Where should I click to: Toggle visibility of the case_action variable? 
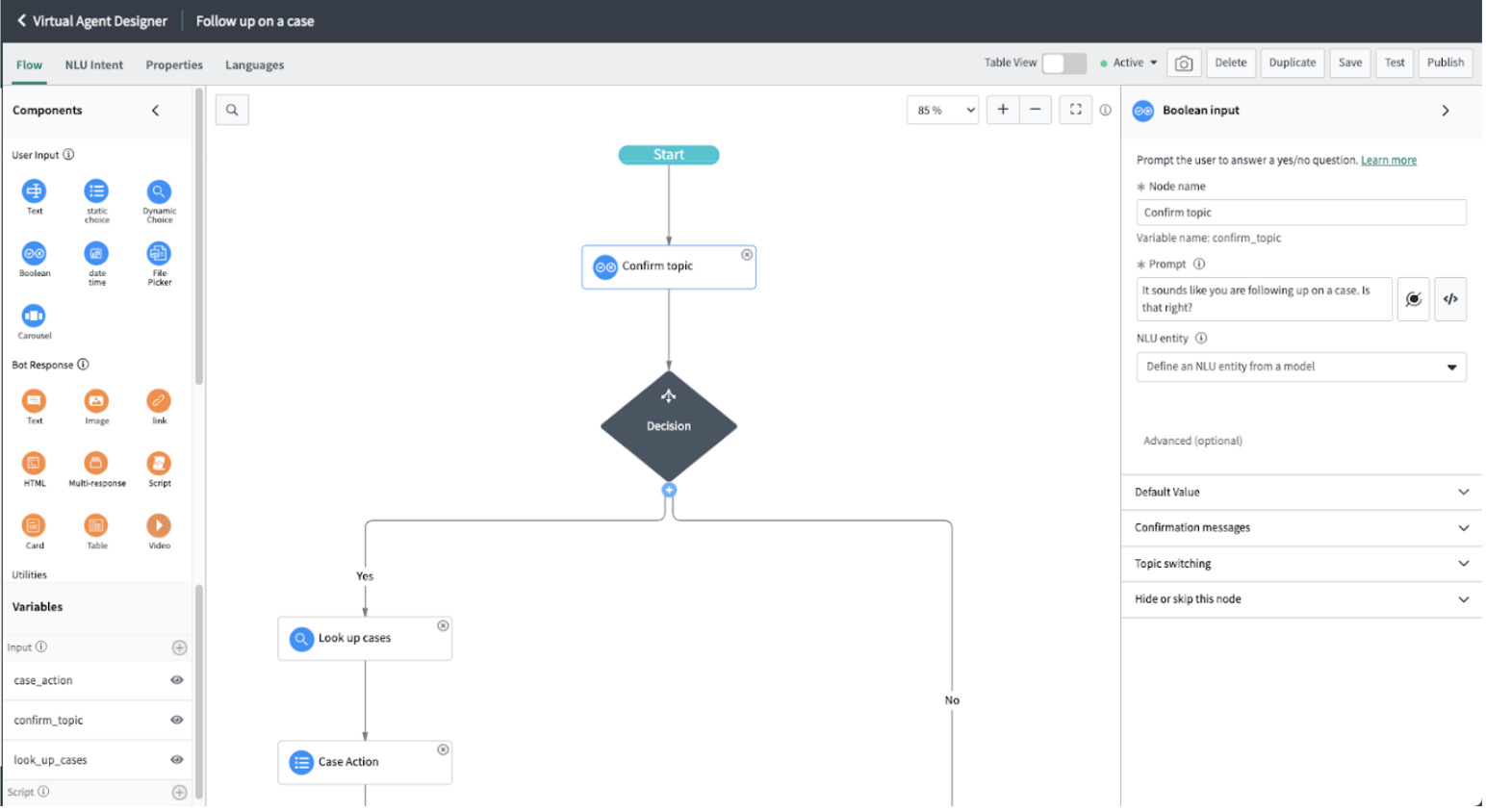pyautogui.click(x=176, y=680)
